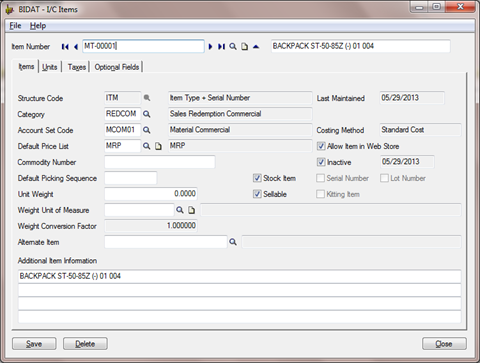Click the Item Number field MT-00001

pos(143,46)
